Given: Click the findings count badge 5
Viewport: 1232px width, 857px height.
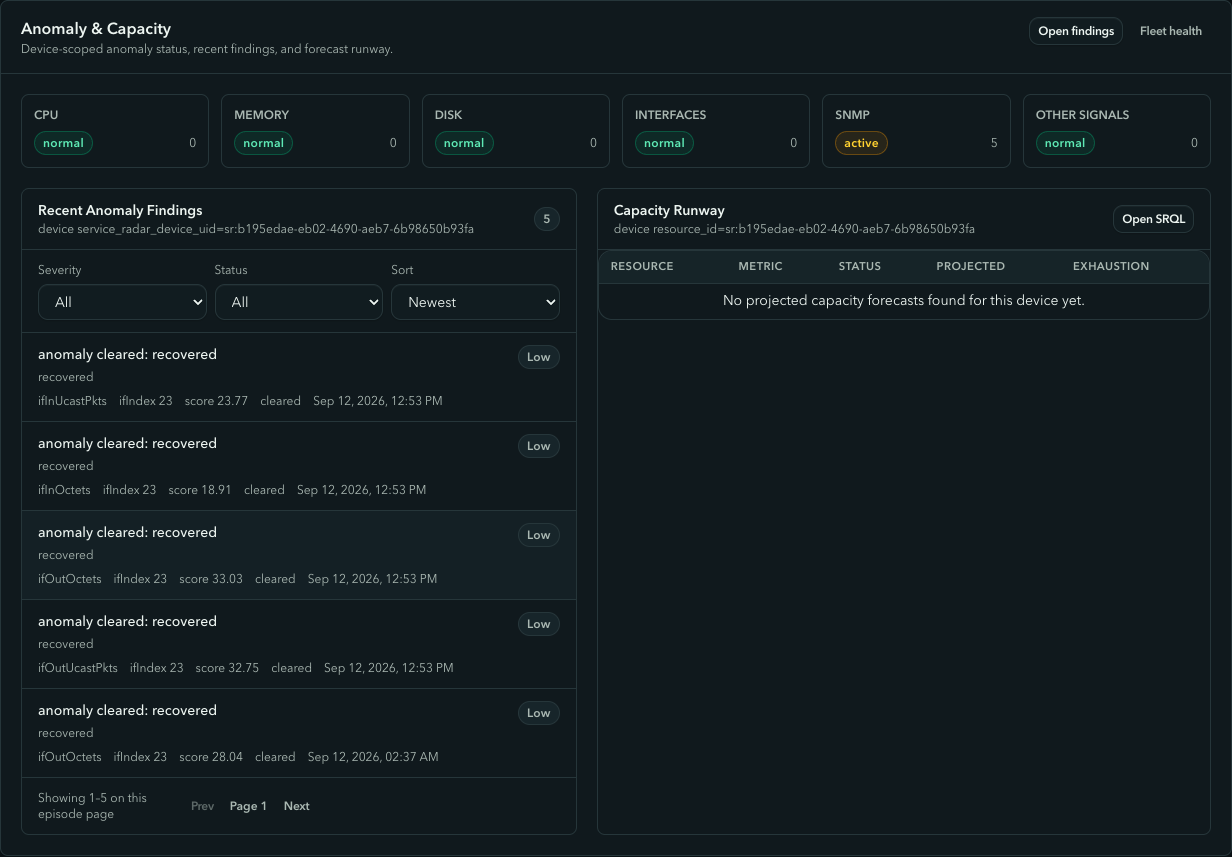Looking at the screenshot, I should [546, 219].
